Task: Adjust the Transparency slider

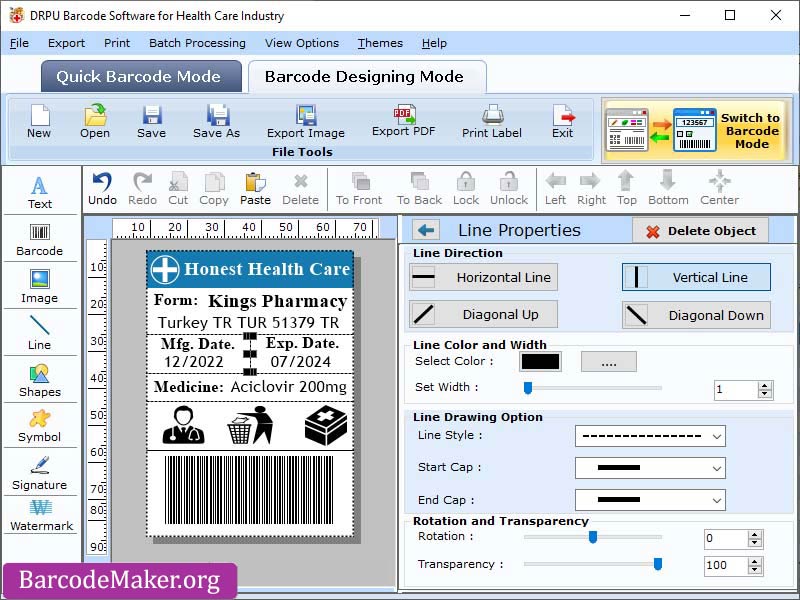Action: 657,565
